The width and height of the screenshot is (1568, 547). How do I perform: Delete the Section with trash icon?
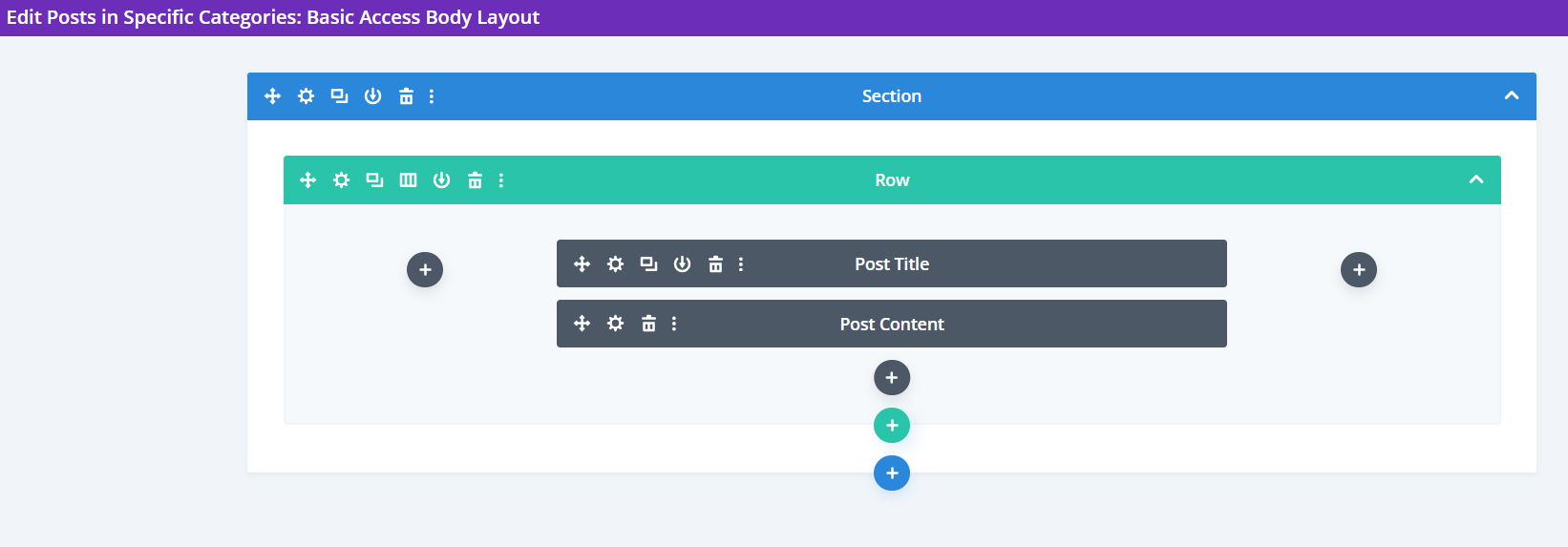pyautogui.click(x=406, y=96)
